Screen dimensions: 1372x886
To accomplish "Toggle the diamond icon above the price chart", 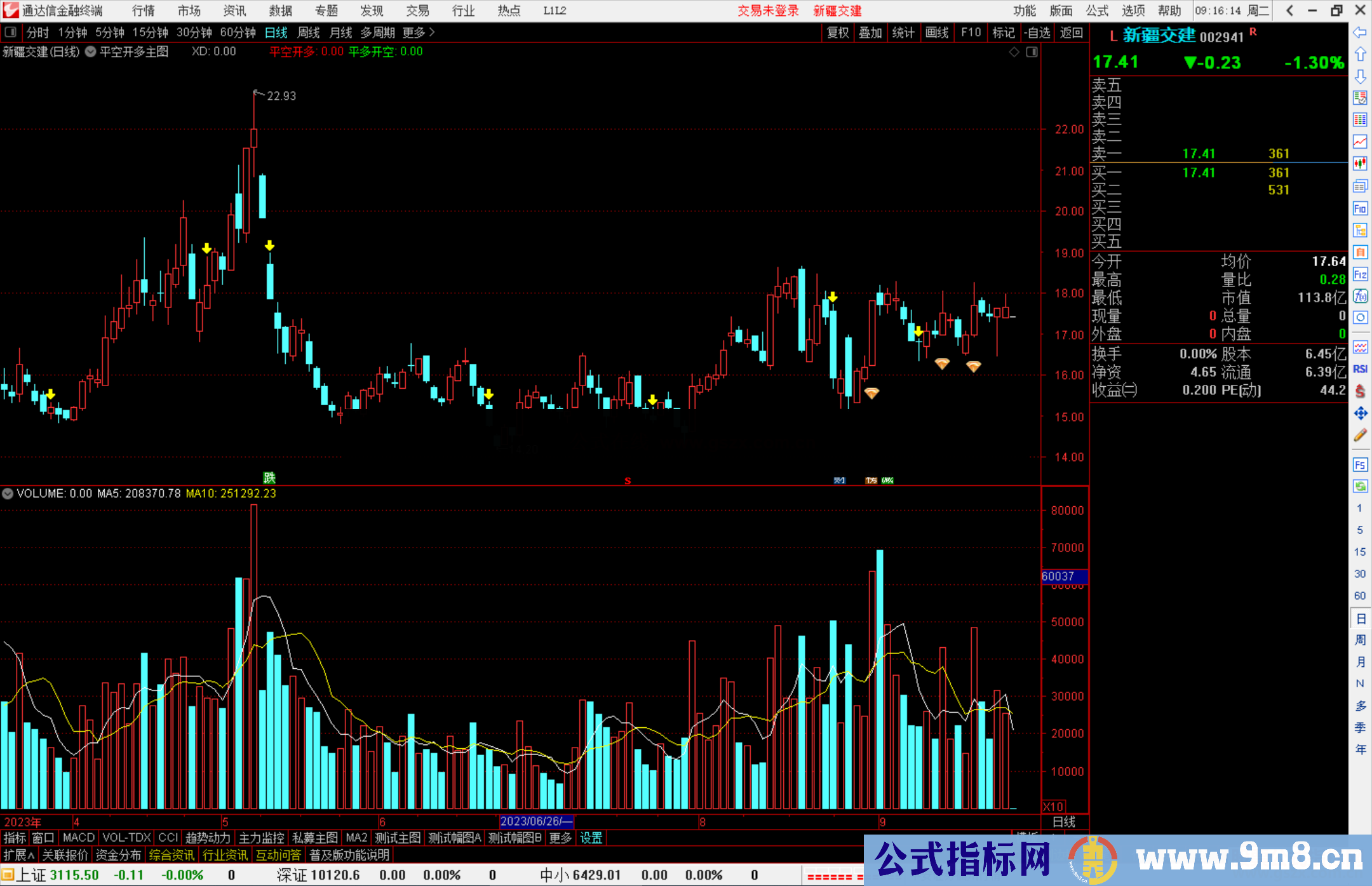I will (1014, 51).
